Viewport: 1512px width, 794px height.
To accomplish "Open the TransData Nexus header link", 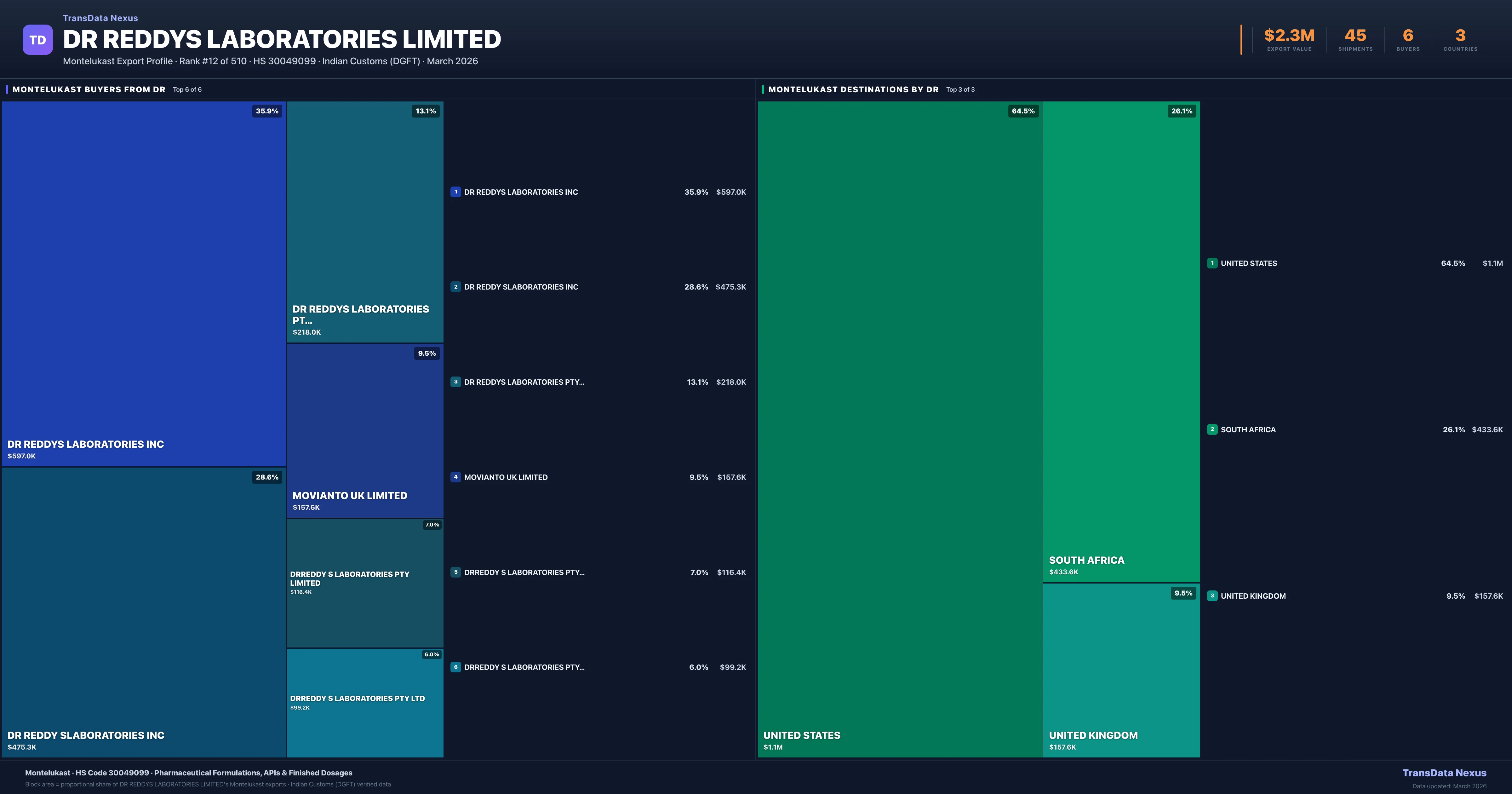I will [x=100, y=18].
